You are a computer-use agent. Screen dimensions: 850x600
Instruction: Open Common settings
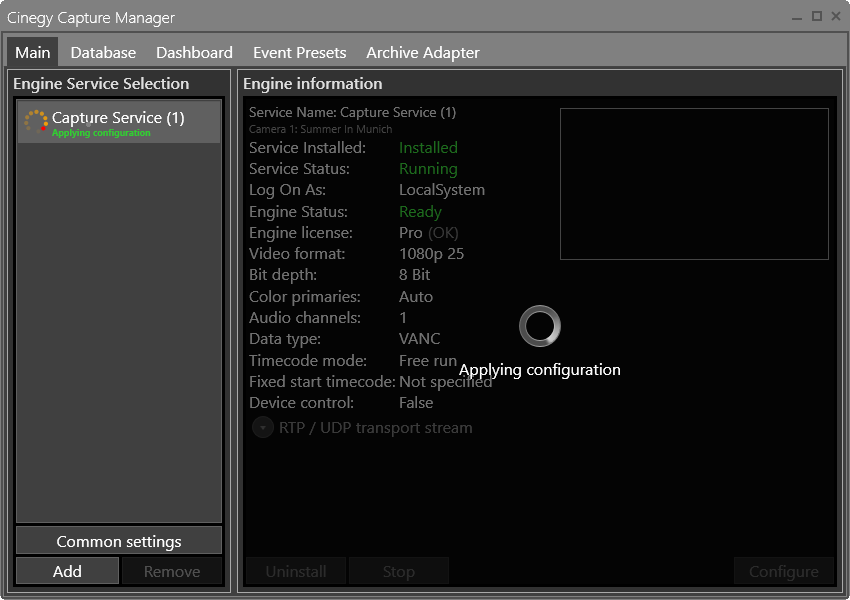click(x=119, y=541)
